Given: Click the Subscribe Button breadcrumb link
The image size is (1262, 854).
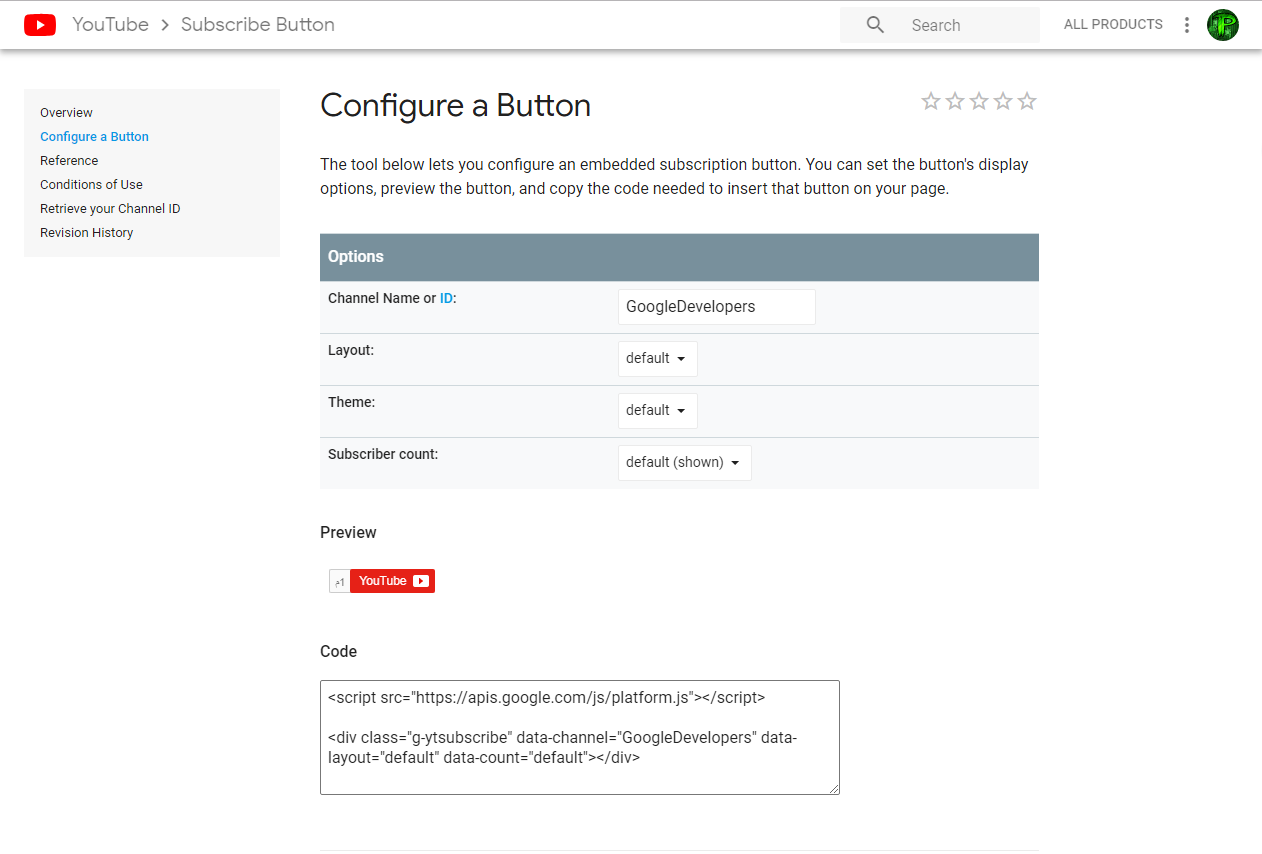Looking at the screenshot, I should click(258, 25).
